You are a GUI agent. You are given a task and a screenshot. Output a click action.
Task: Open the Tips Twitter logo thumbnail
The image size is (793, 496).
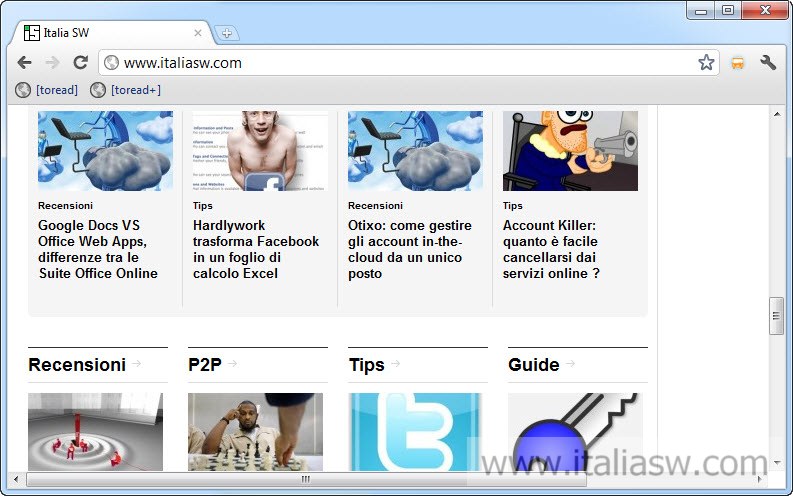(x=415, y=432)
